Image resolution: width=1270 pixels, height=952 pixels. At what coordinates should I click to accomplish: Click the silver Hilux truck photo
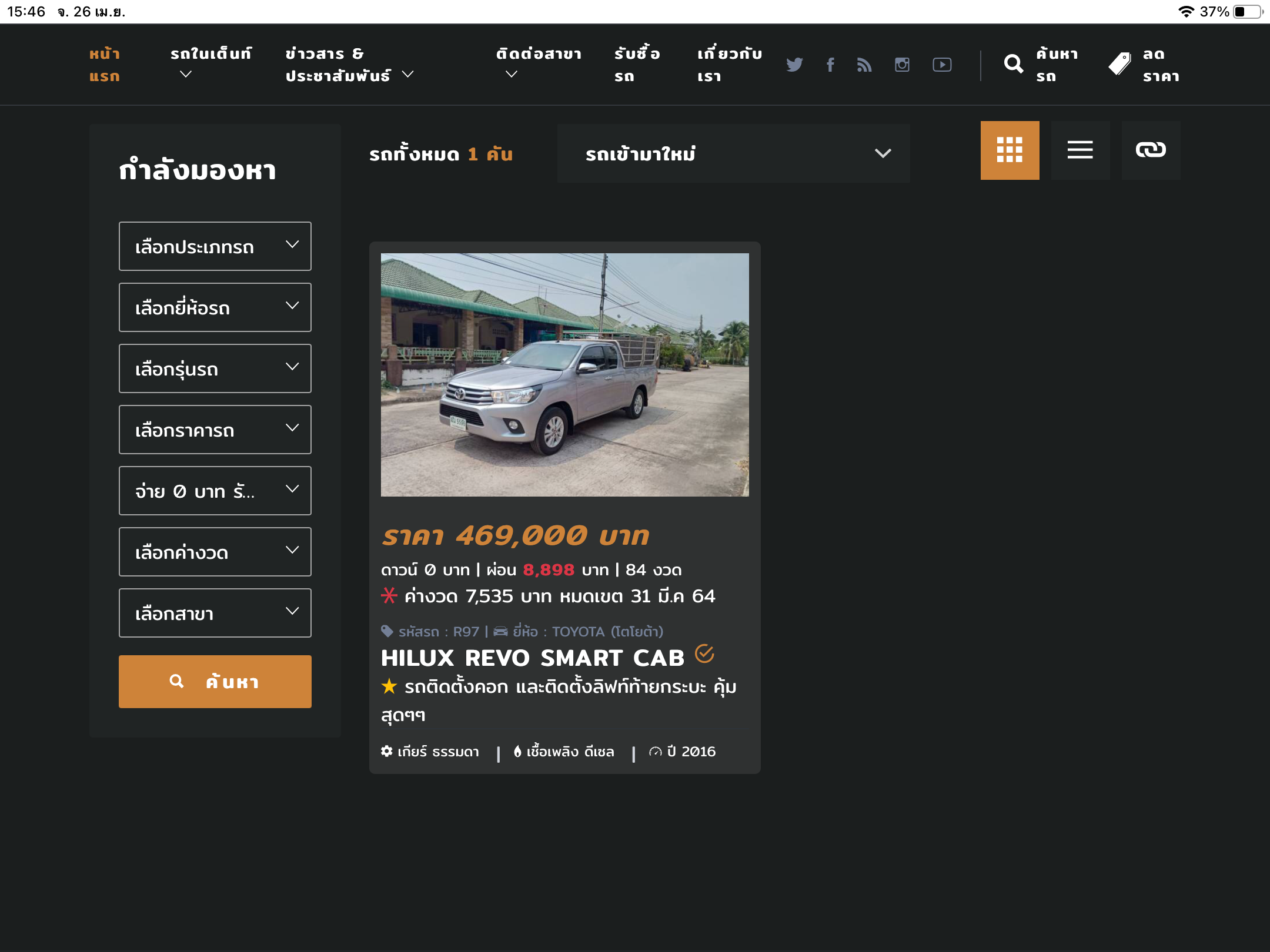point(564,375)
